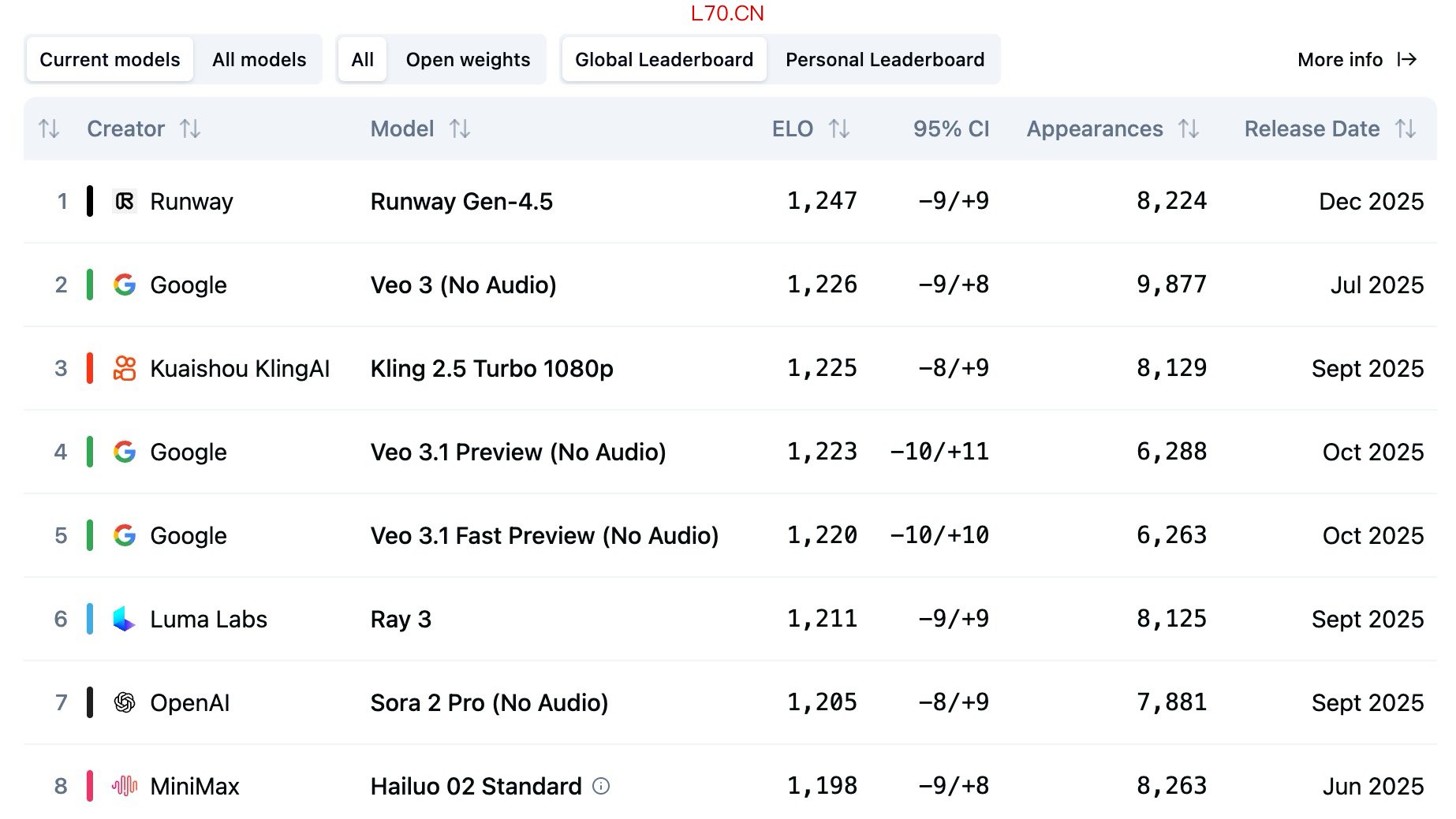
Task: Select the Current models tab
Action: coord(110,60)
